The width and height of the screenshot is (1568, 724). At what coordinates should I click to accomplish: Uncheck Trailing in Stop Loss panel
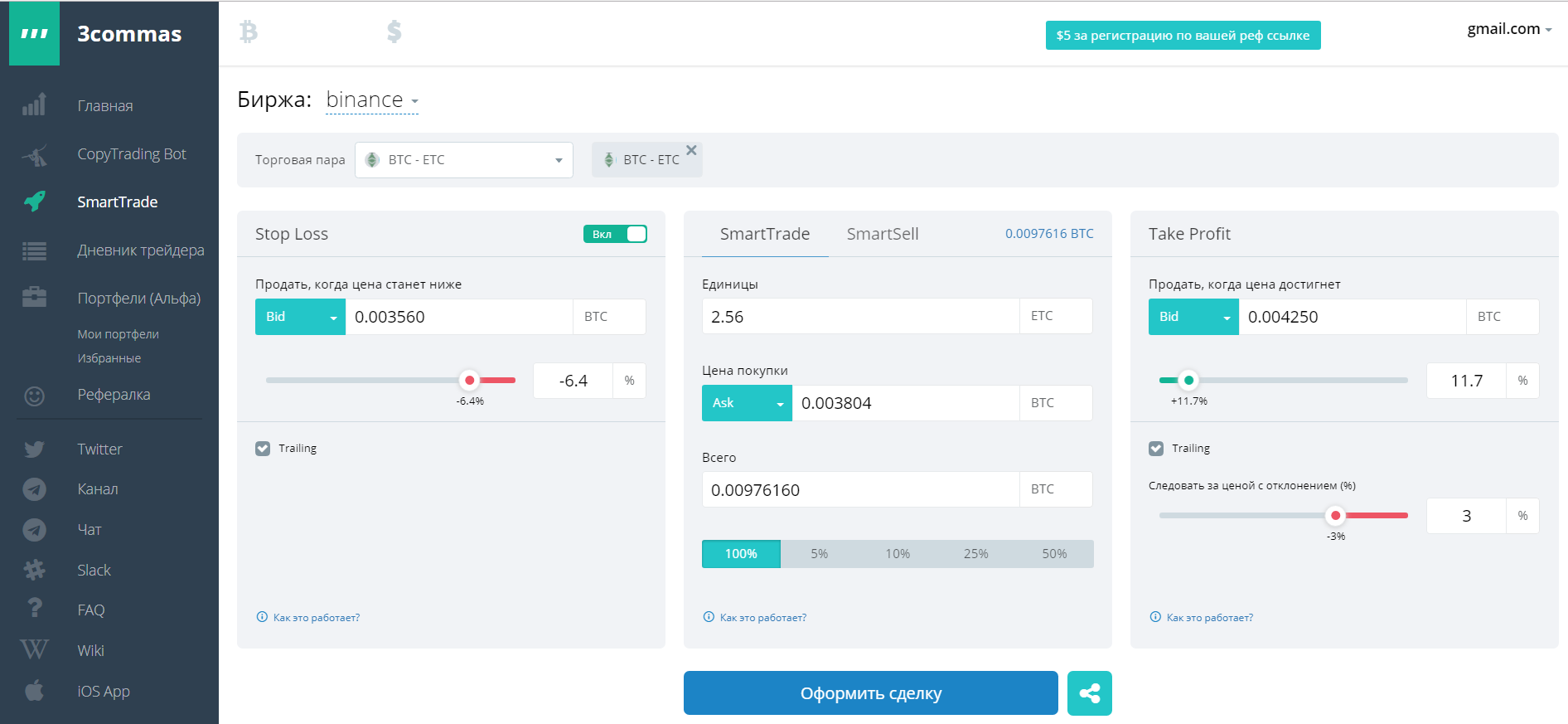pyautogui.click(x=263, y=449)
